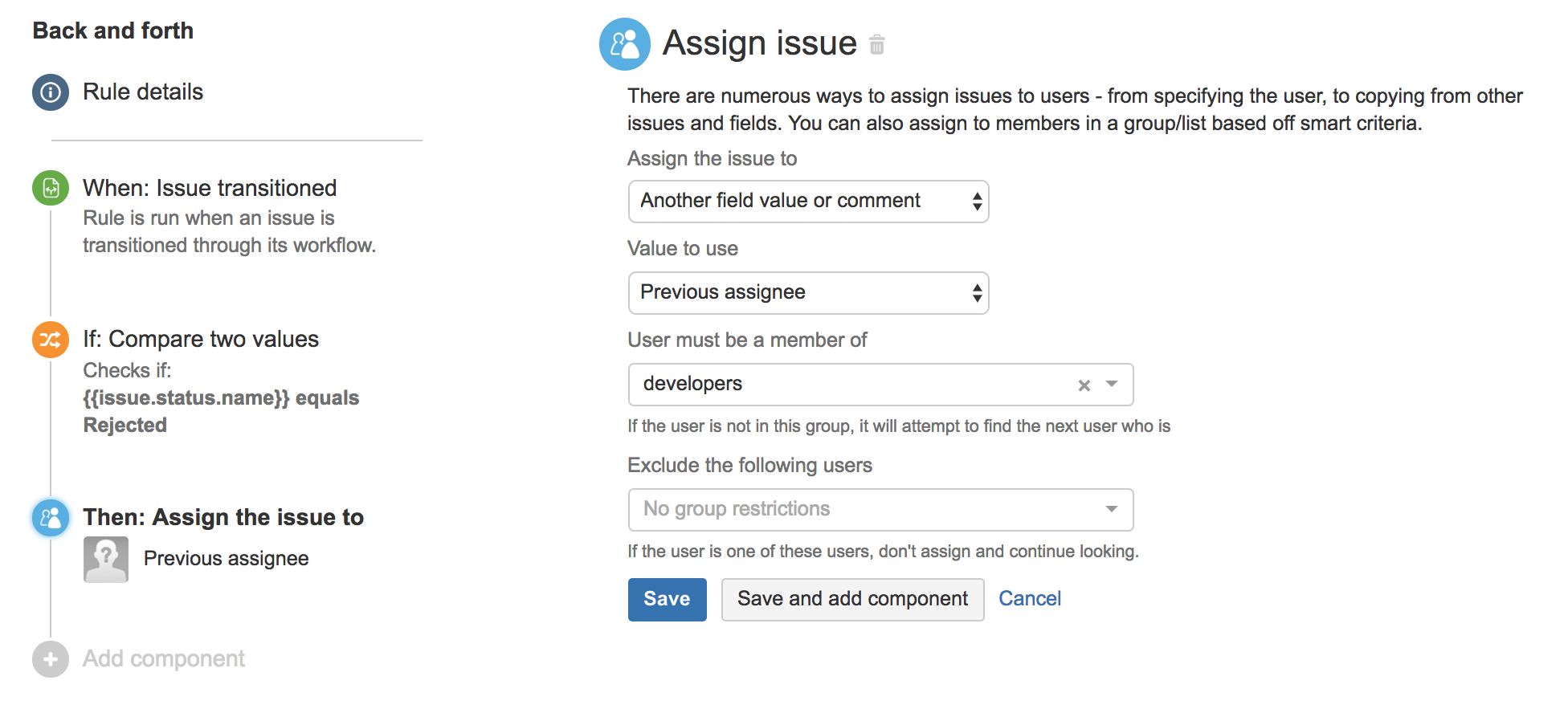
Task: Select the green Issue transitioned trigger icon
Action: [x=51, y=188]
